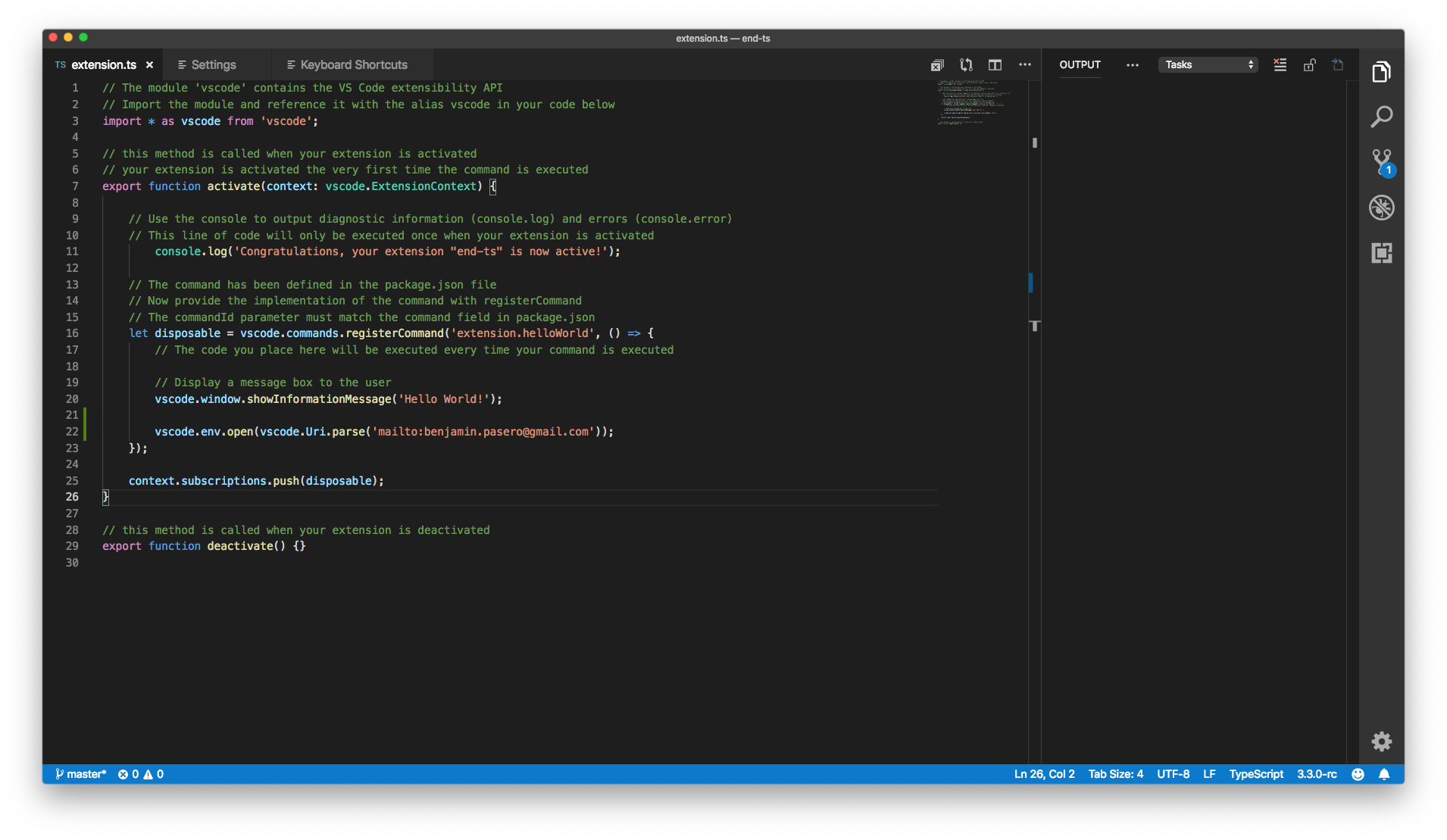Change indentation via Tab Size: 4

click(1115, 774)
